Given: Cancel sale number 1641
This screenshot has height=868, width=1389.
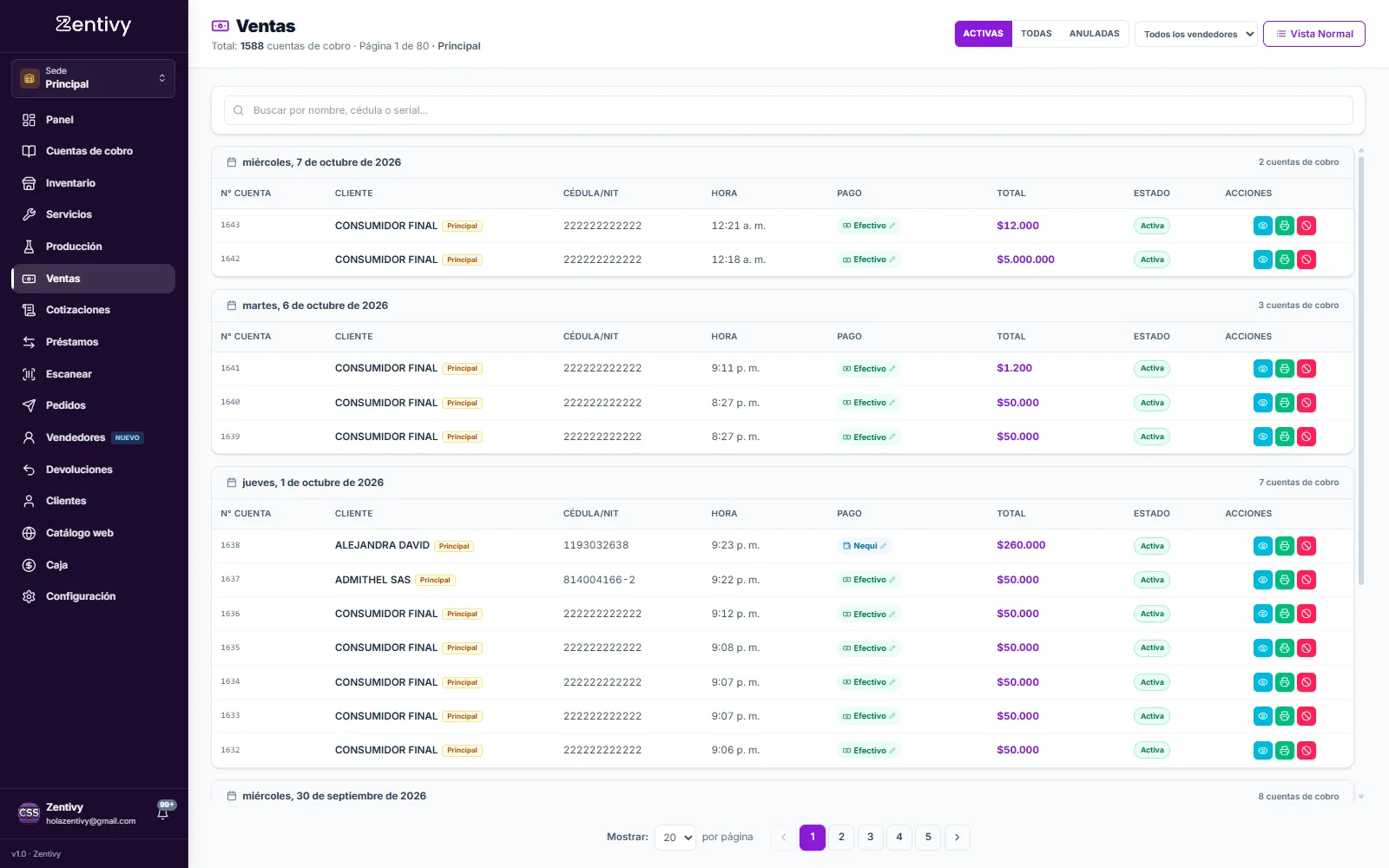Looking at the screenshot, I should pos(1306,369).
